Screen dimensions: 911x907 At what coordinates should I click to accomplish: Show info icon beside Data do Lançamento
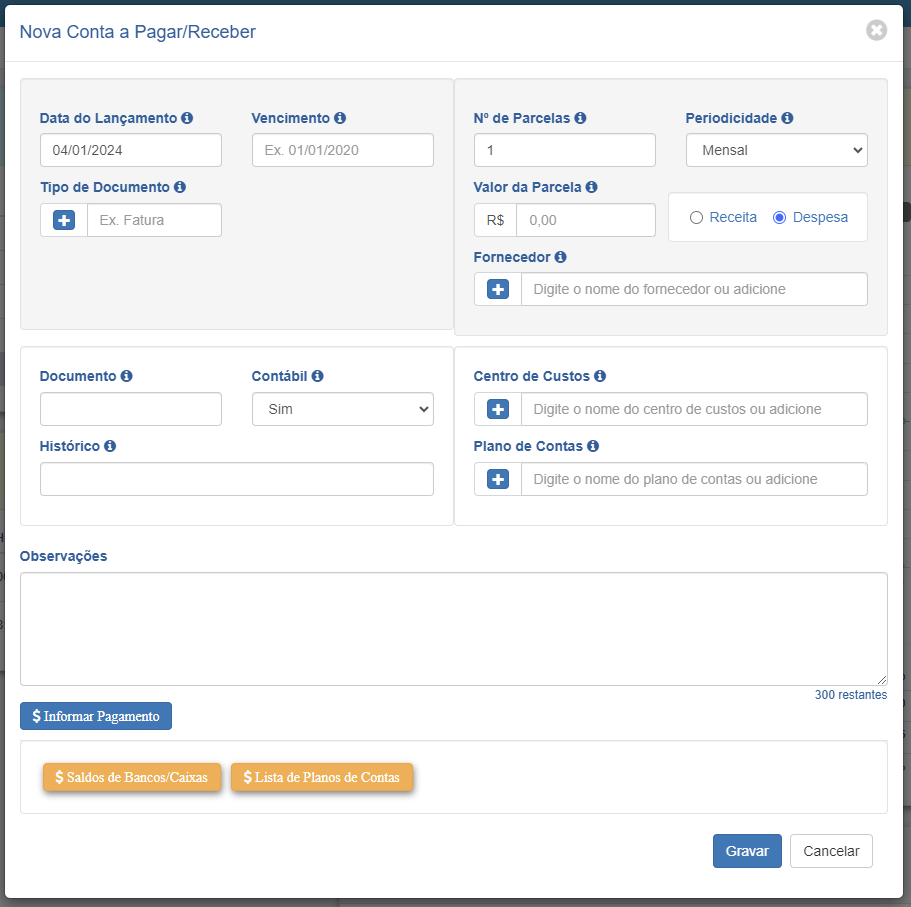pyautogui.click(x=187, y=118)
